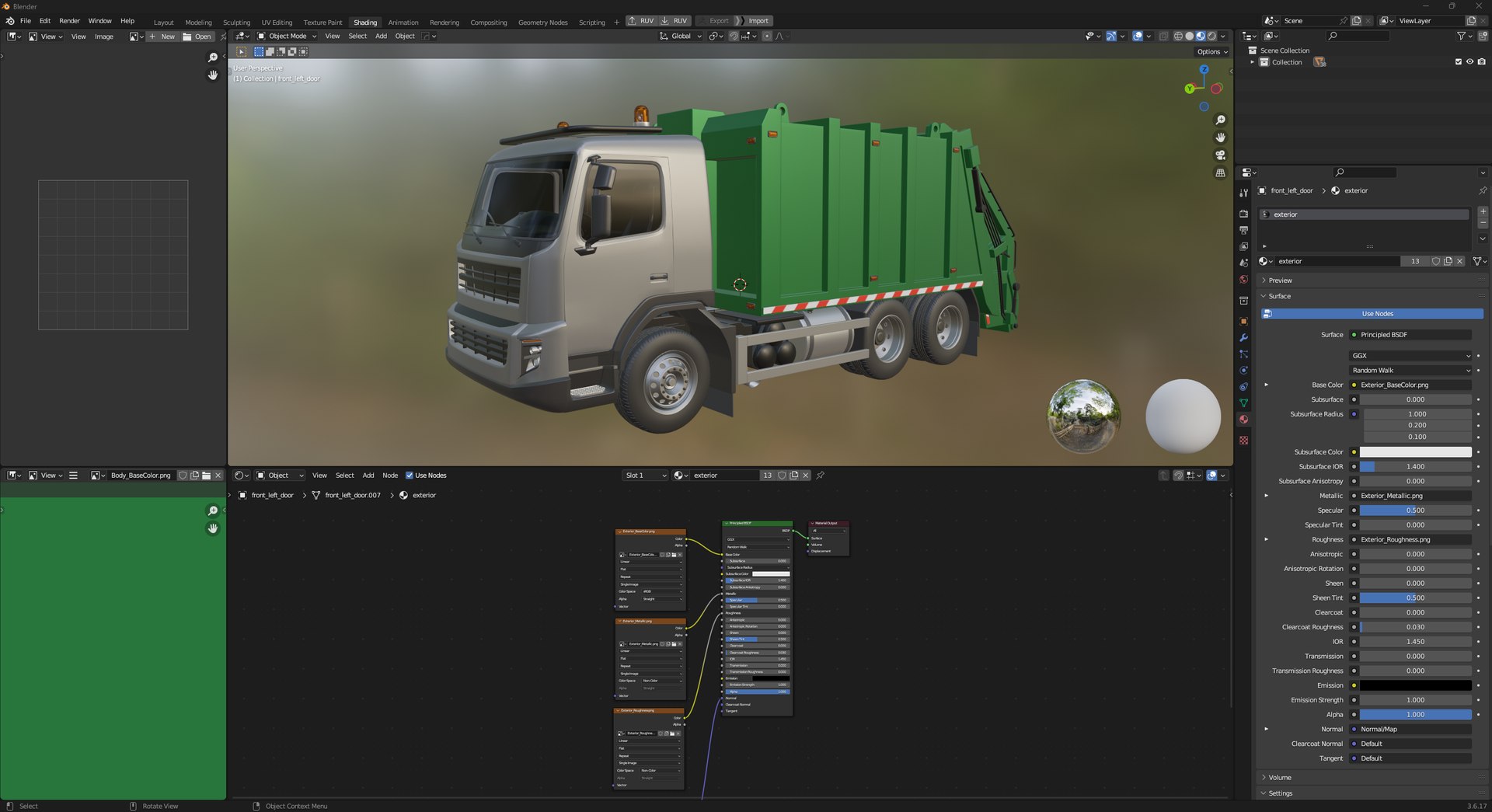Remove the selected material slot
1492x812 pixels.
tap(1483, 223)
